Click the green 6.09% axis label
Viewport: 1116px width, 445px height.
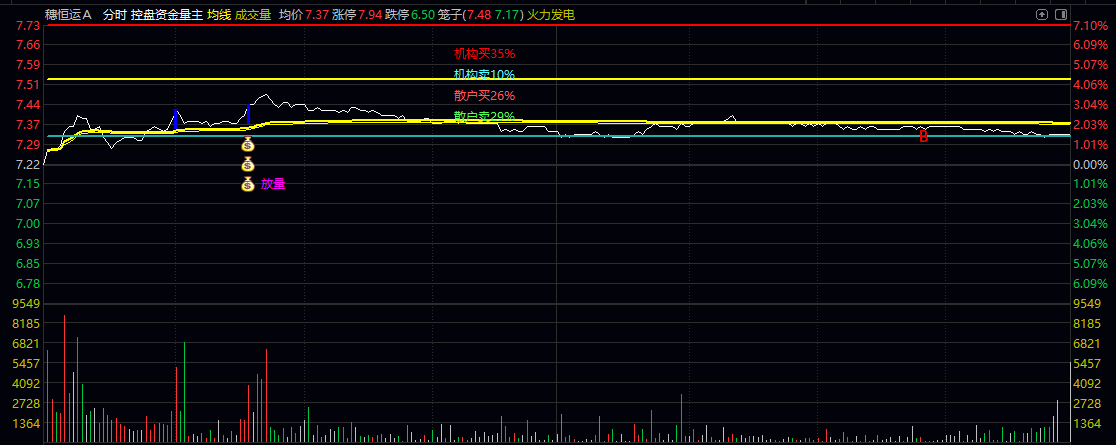coord(1092,283)
